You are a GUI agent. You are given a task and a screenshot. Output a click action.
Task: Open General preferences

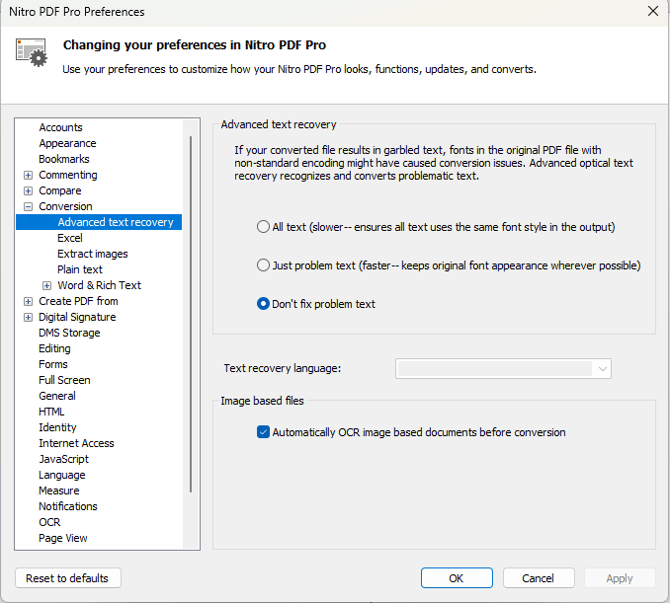point(57,396)
